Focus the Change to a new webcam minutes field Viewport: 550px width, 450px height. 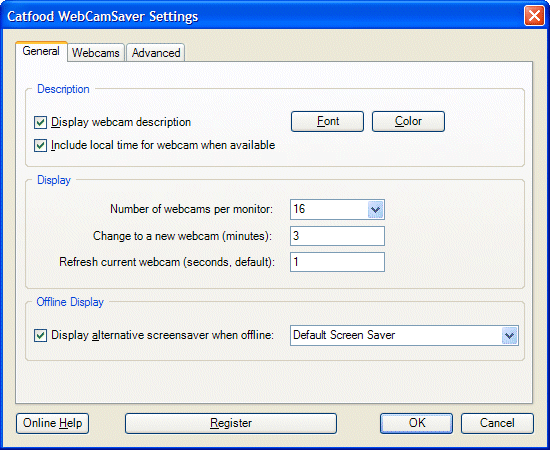(x=337, y=236)
